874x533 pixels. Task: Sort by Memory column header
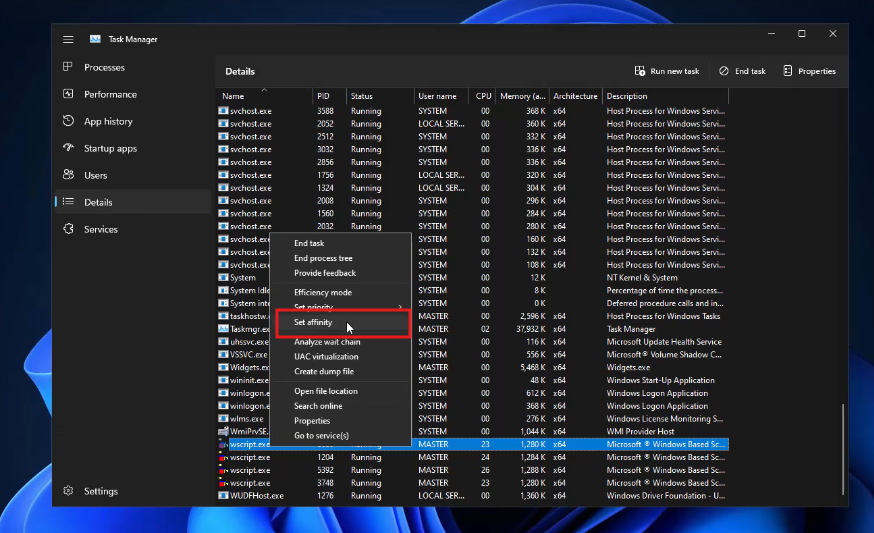[x=522, y=96]
